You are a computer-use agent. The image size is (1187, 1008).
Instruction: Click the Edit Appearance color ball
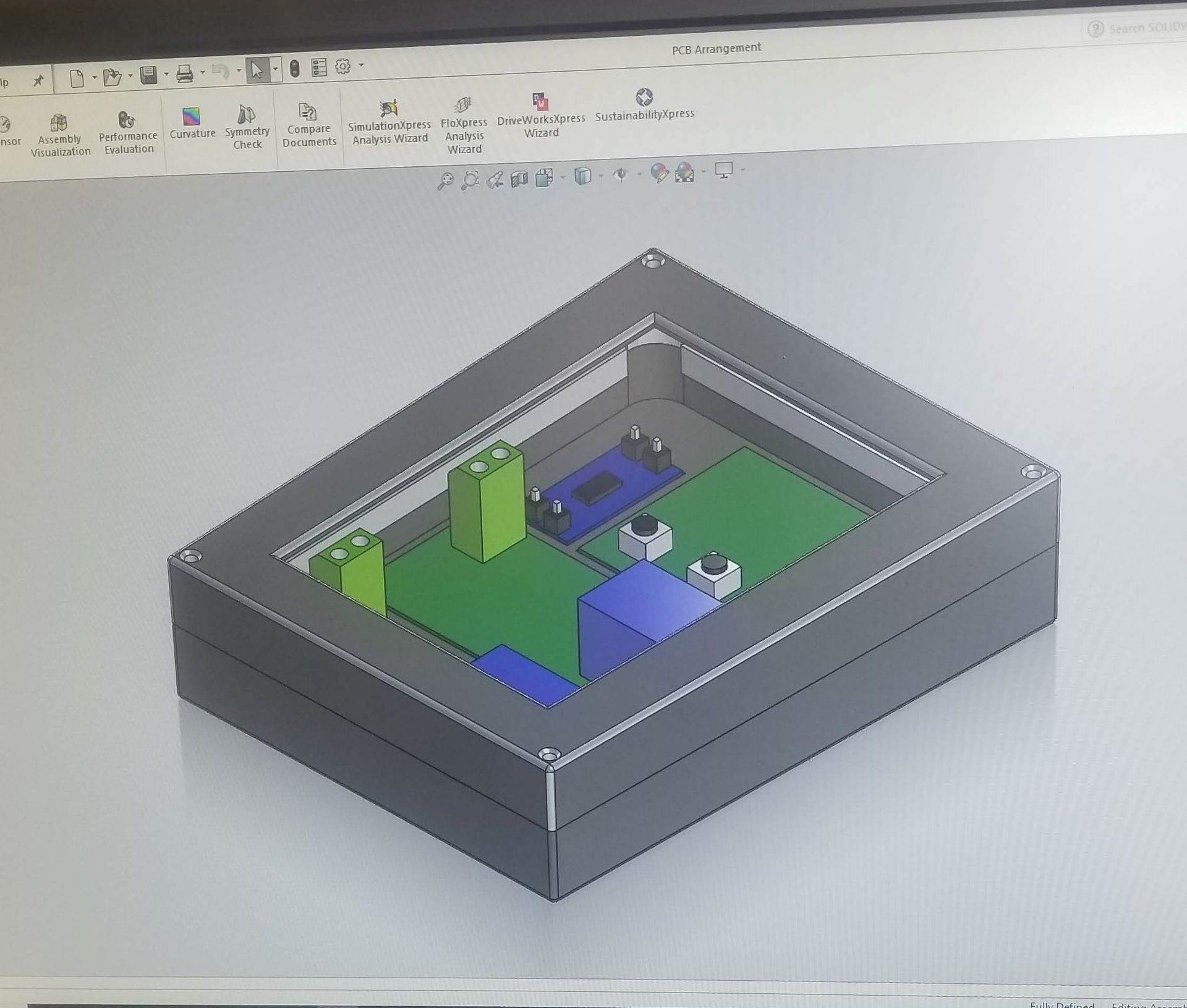[659, 173]
